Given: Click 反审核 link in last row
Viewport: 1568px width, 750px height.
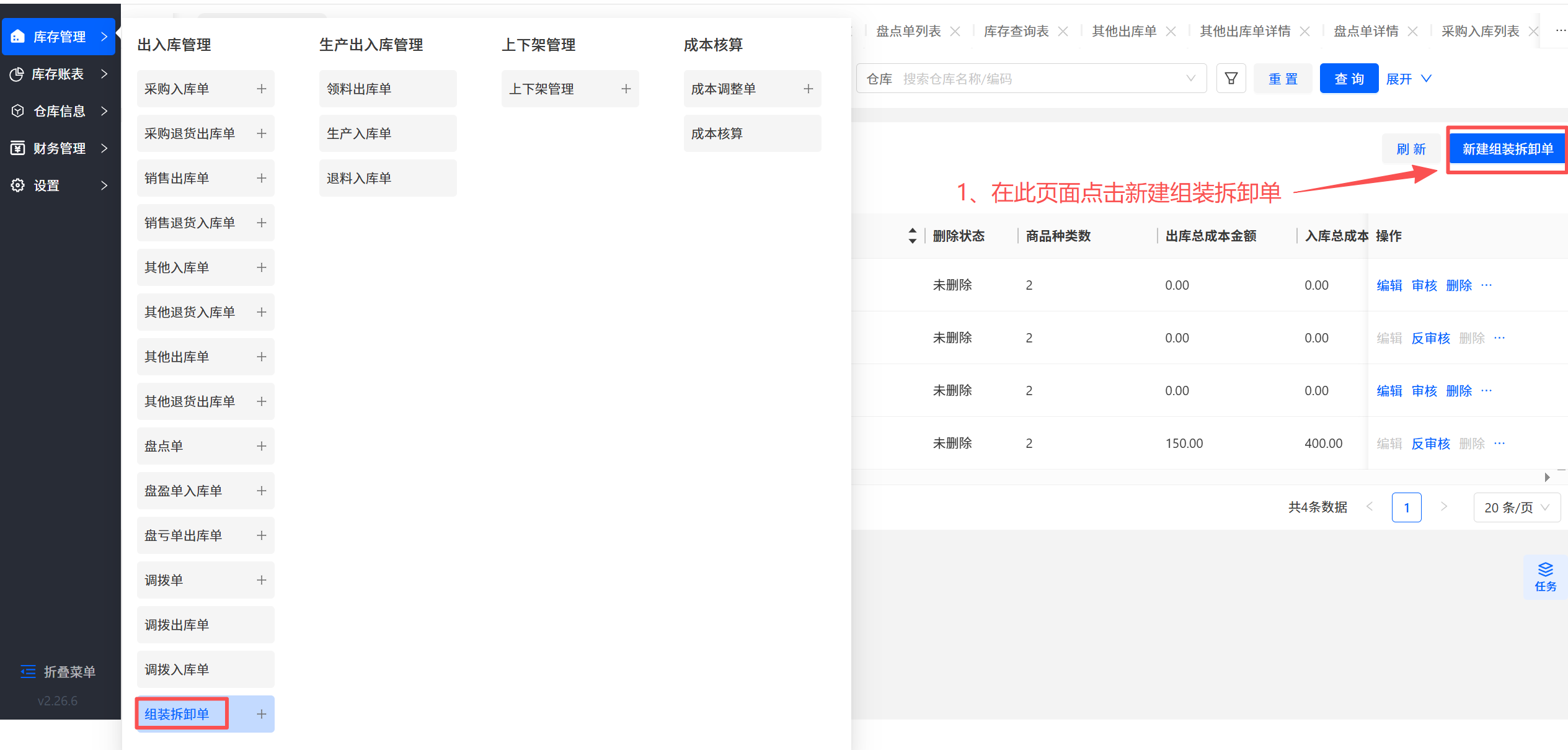Looking at the screenshot, I should (x=1430, y=444).
